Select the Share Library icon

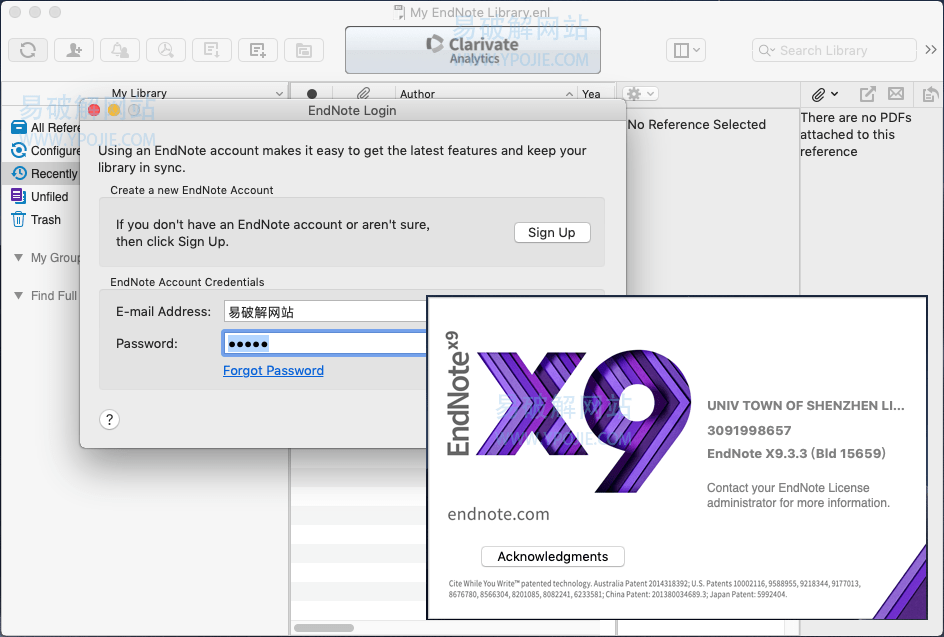coord(74,50)
